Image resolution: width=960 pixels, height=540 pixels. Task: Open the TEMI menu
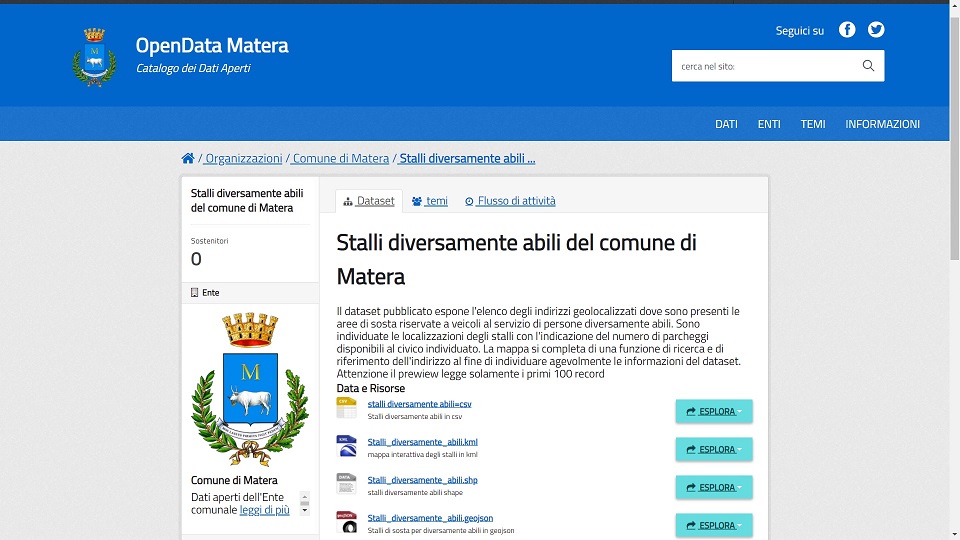tap(813, 124)
